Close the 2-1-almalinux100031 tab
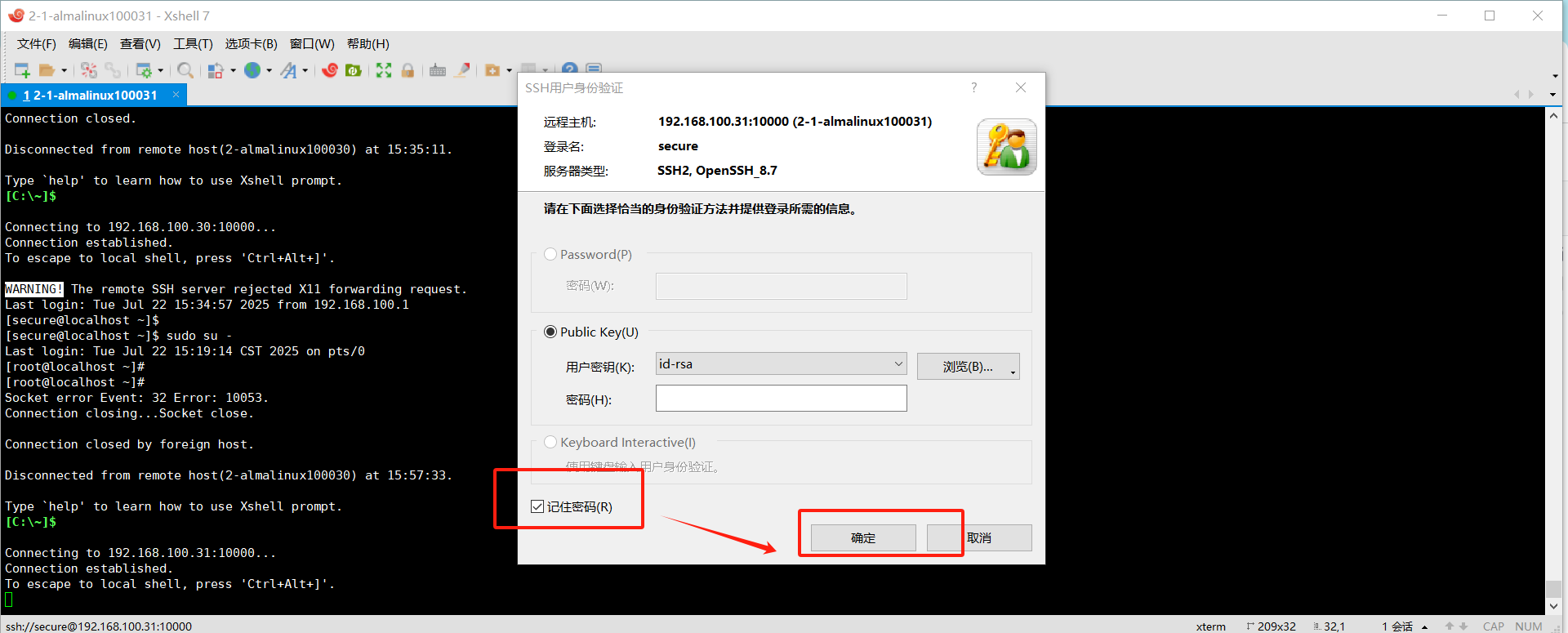The height and width of the screenshot is (633, 1568). pyautogui.click(x=176, y=95)
